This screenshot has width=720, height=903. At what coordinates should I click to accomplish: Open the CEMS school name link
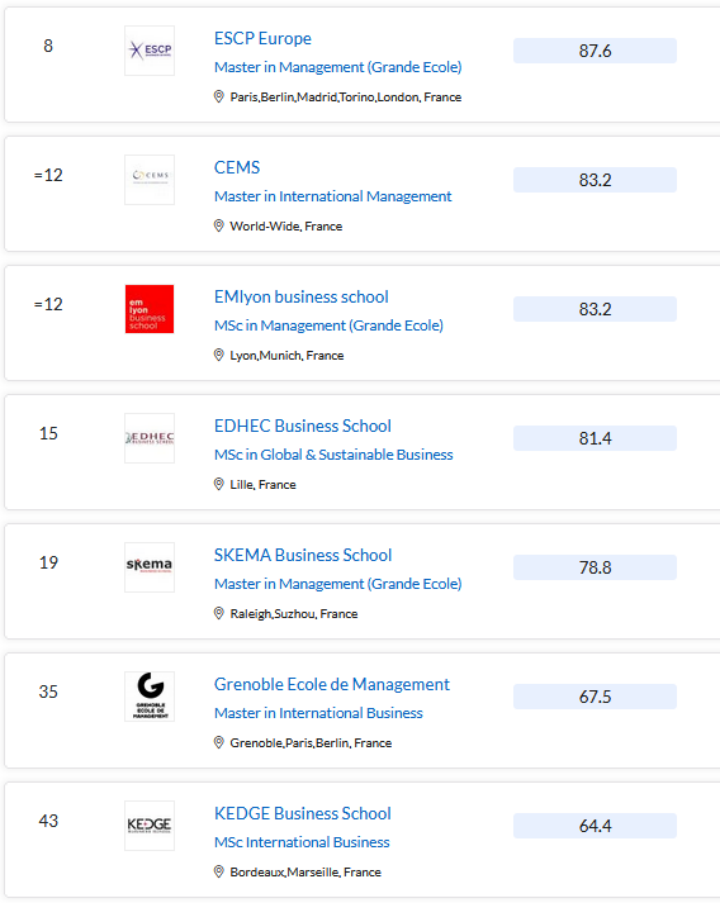(x=237, y=168)
